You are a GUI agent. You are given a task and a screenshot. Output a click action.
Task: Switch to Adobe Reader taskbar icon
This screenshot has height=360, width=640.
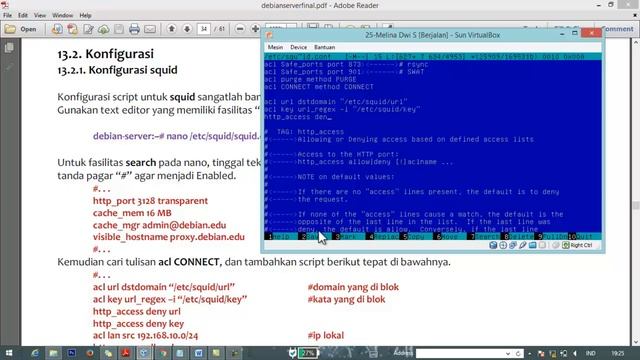(x=126, y=353)
